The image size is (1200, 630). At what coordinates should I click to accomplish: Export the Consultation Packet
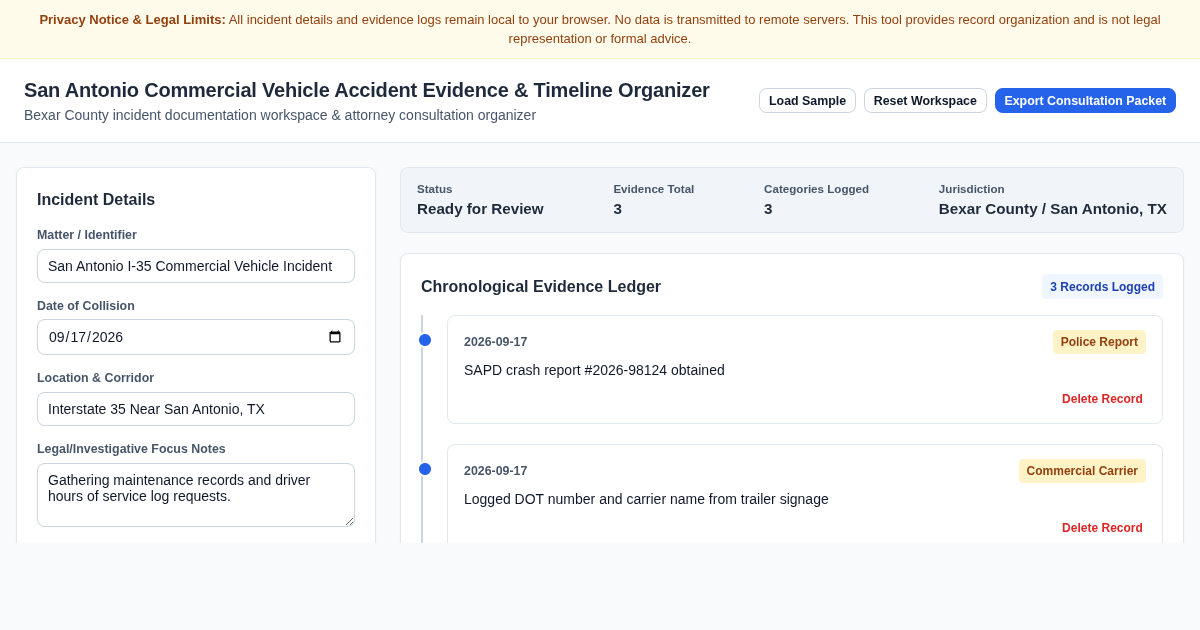pyautogui.click(x=1085, y=101)
